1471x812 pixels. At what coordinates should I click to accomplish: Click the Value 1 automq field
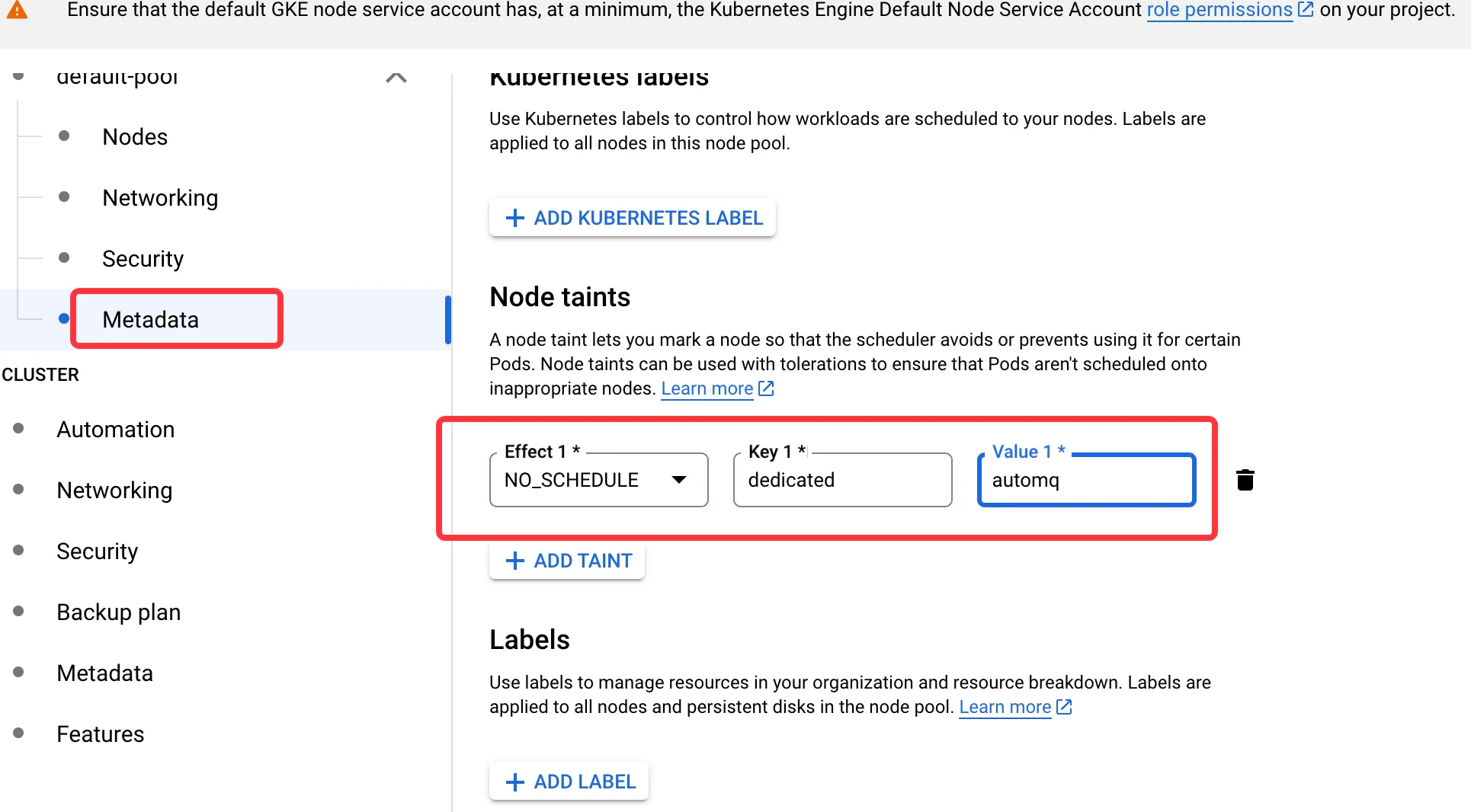[1086, 480]
